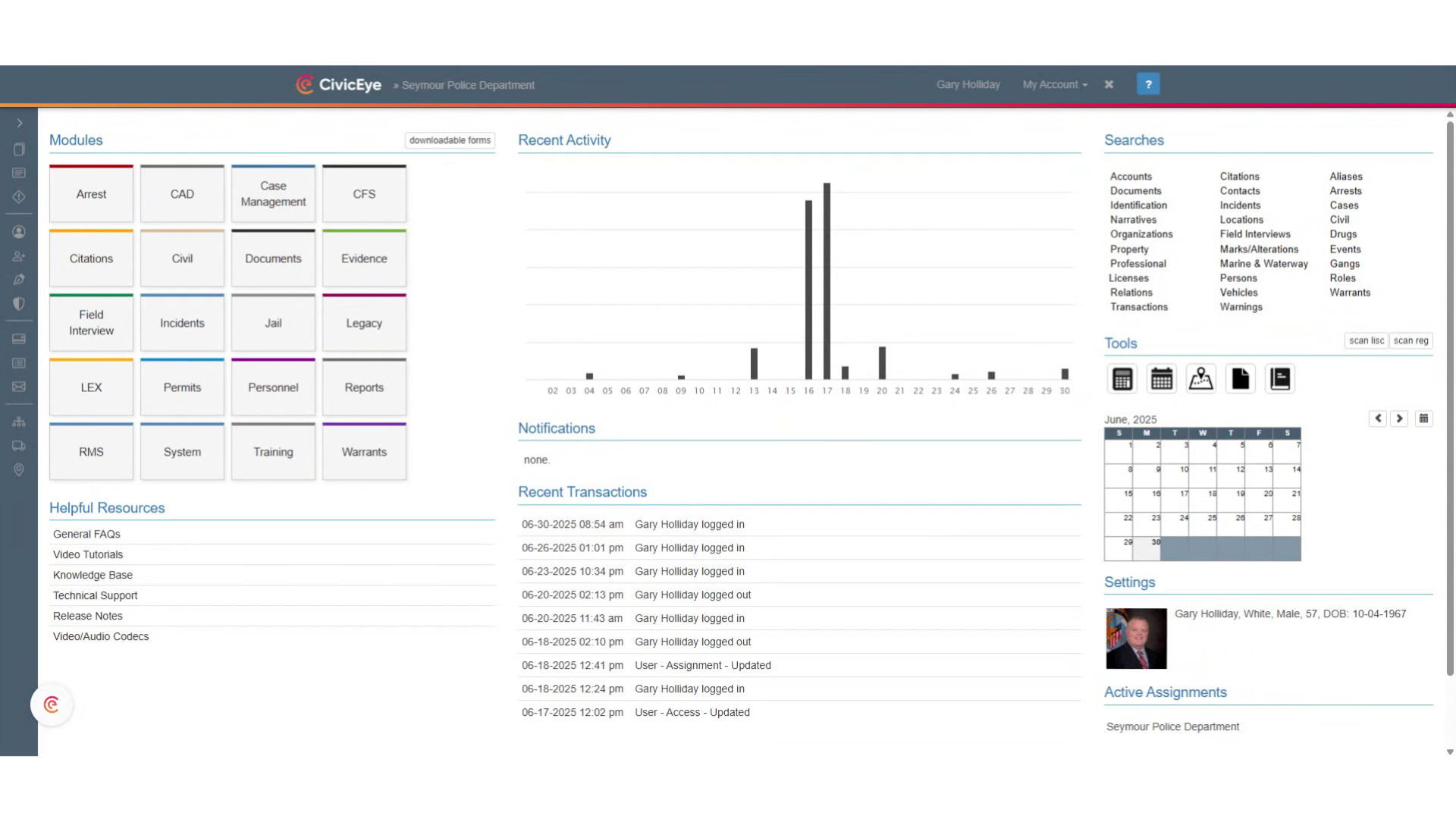
Task: Click the 06-30-2025 08:54 am transaction
Action: point(799,525)
